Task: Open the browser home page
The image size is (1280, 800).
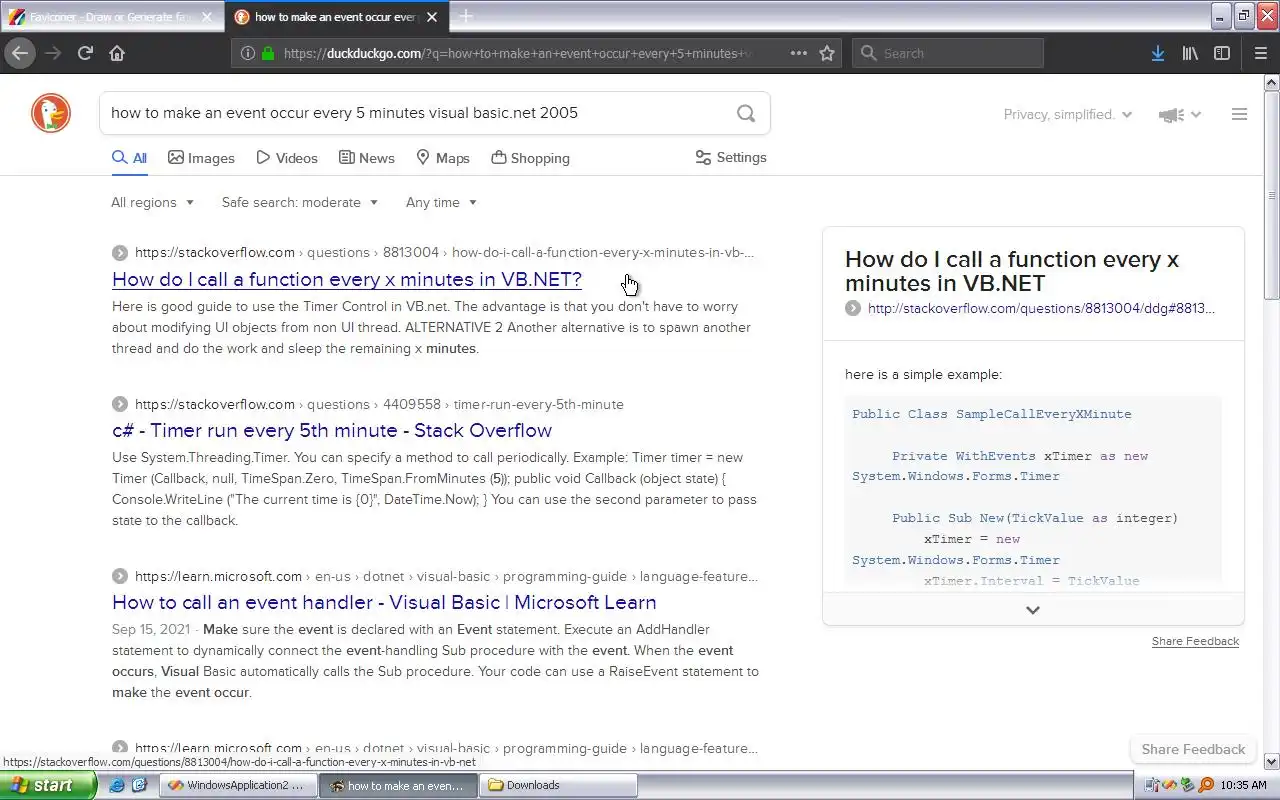Action: pyautogui.click(x=117, y=53)
